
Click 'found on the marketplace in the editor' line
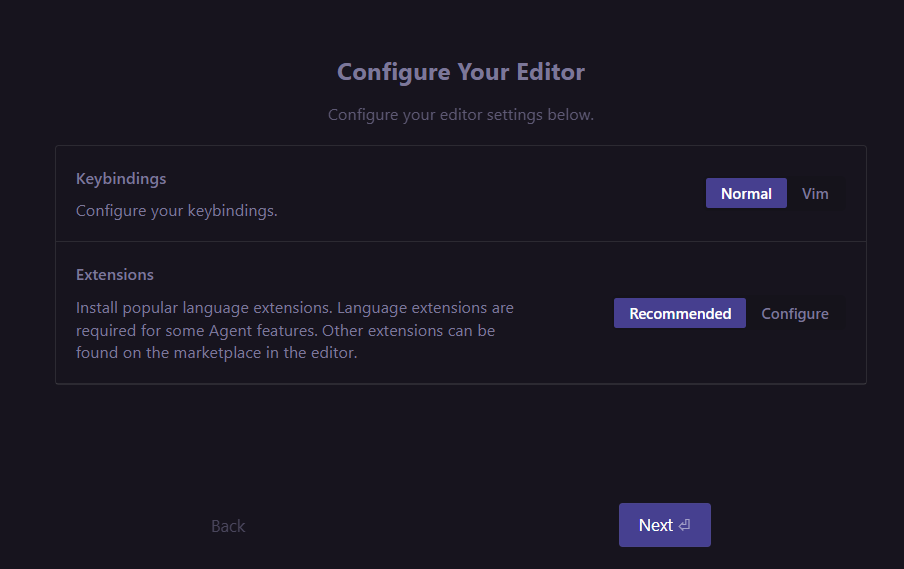216,352
